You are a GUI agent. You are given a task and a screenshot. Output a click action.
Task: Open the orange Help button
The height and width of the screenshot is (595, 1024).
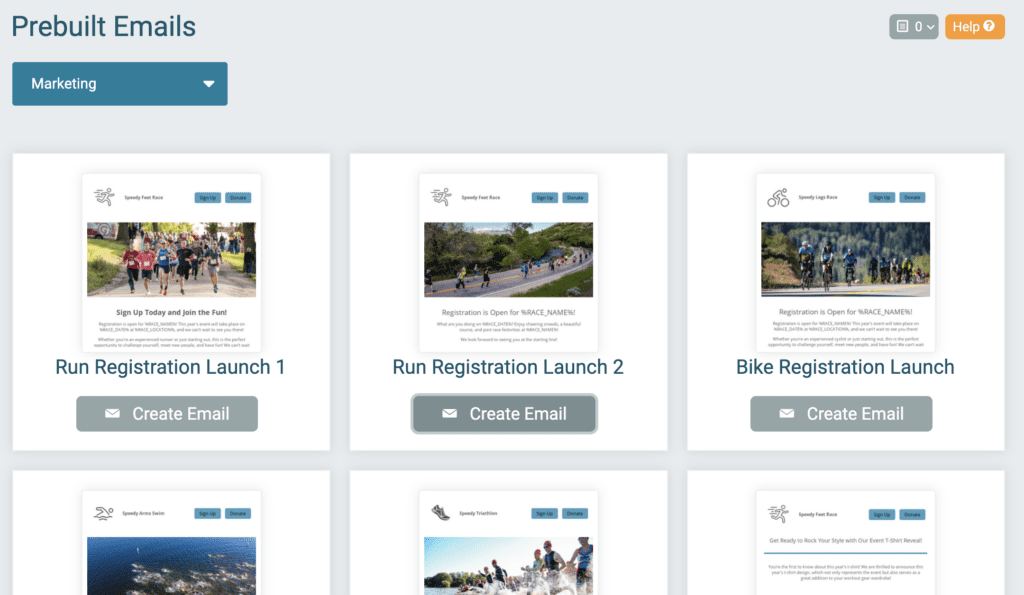pos(974,27)
